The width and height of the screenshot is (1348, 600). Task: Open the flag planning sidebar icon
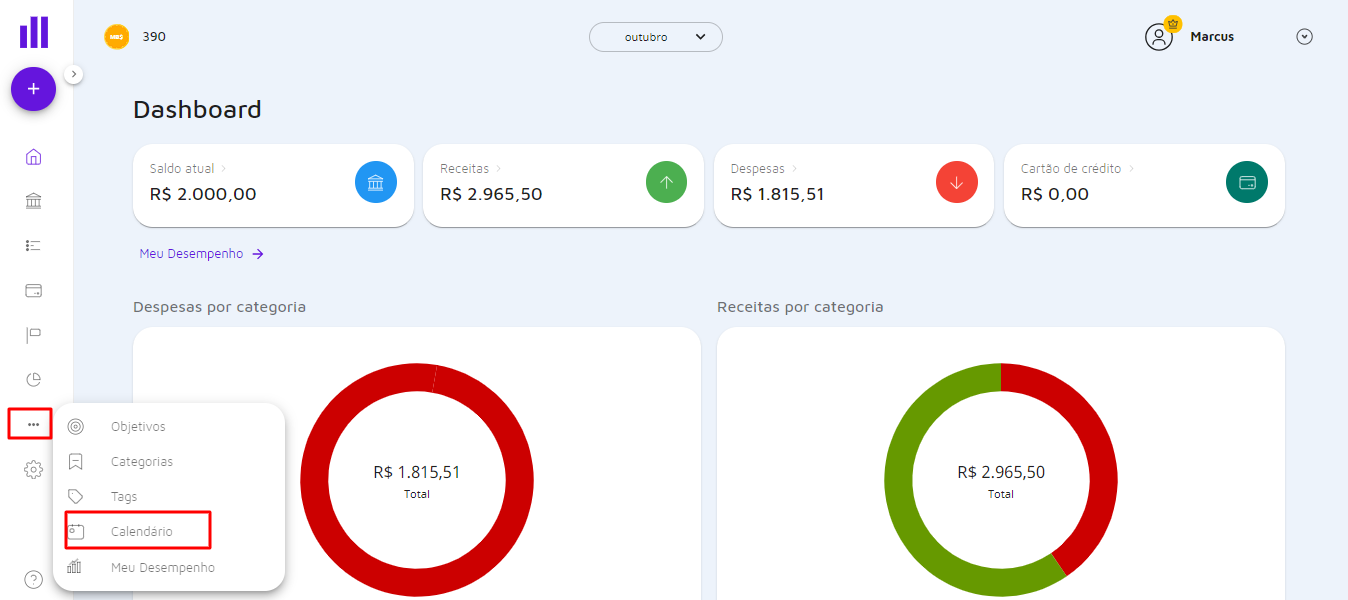pyautogui.click(x=33, y=335)
